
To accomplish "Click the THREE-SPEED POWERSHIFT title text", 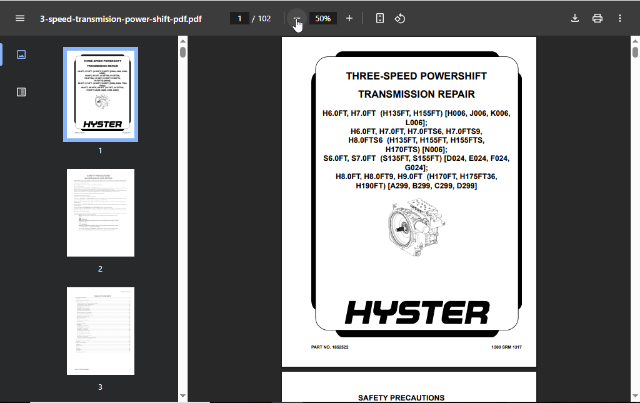I will pyautogui.click(x=416, y=76).
